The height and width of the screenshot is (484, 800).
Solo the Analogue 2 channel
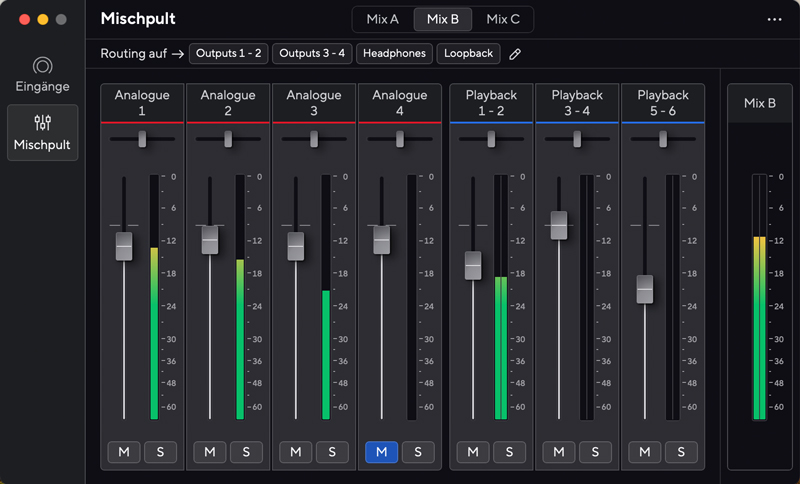246,452
